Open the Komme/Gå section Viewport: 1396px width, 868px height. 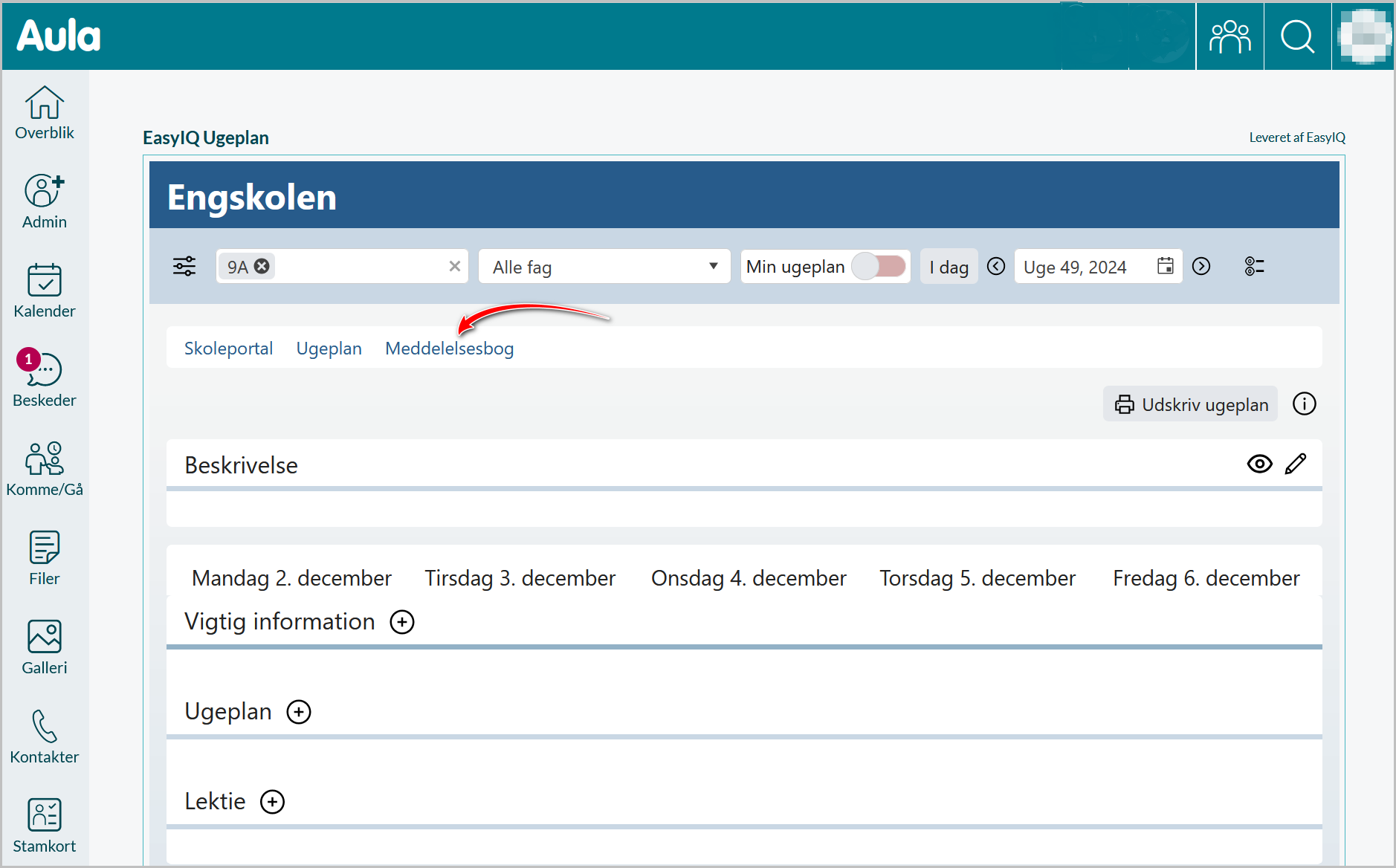(x=45, y=470)
